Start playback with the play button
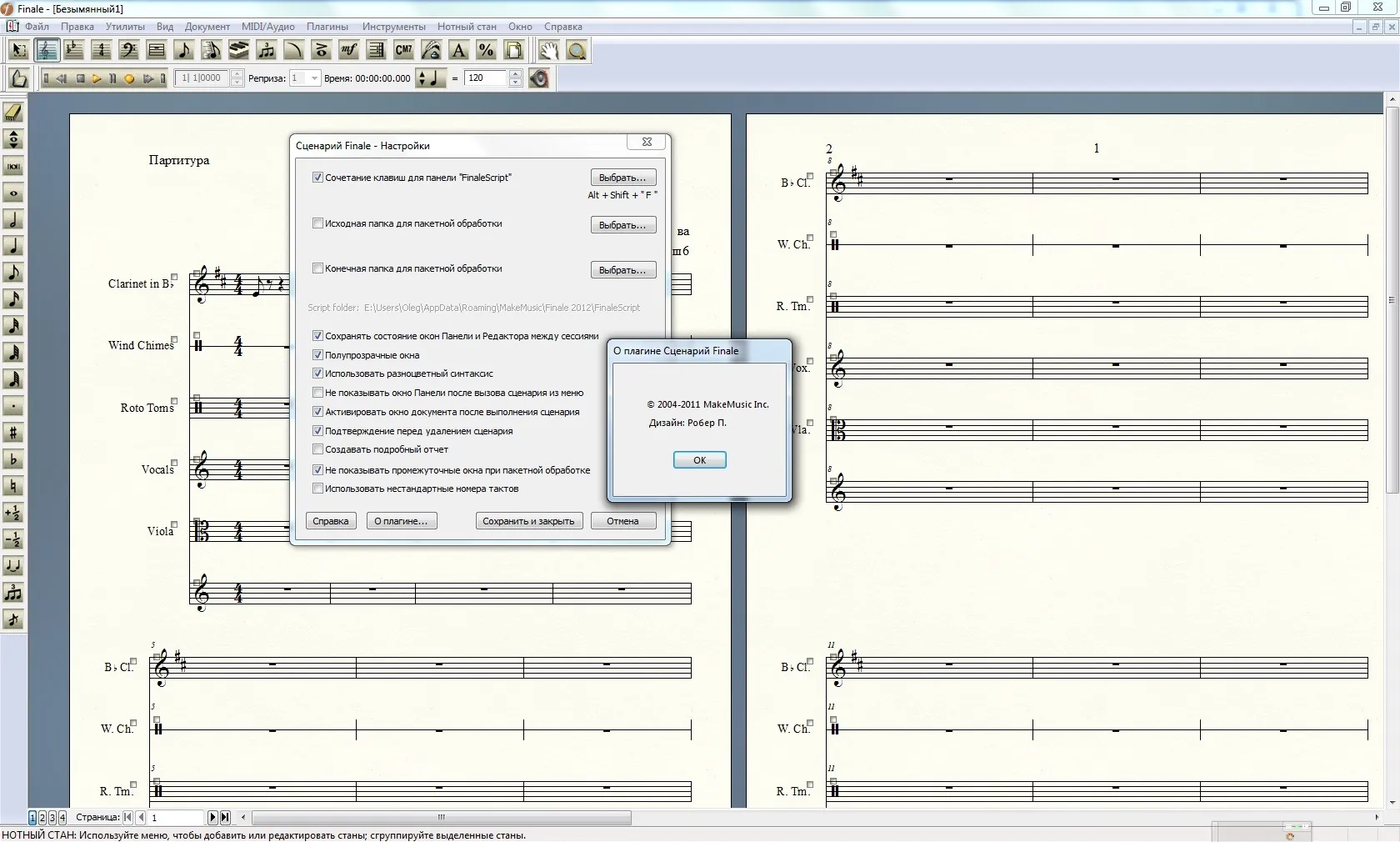The image size is (1400, 842). pyautogui.click(x=97, y=78)
